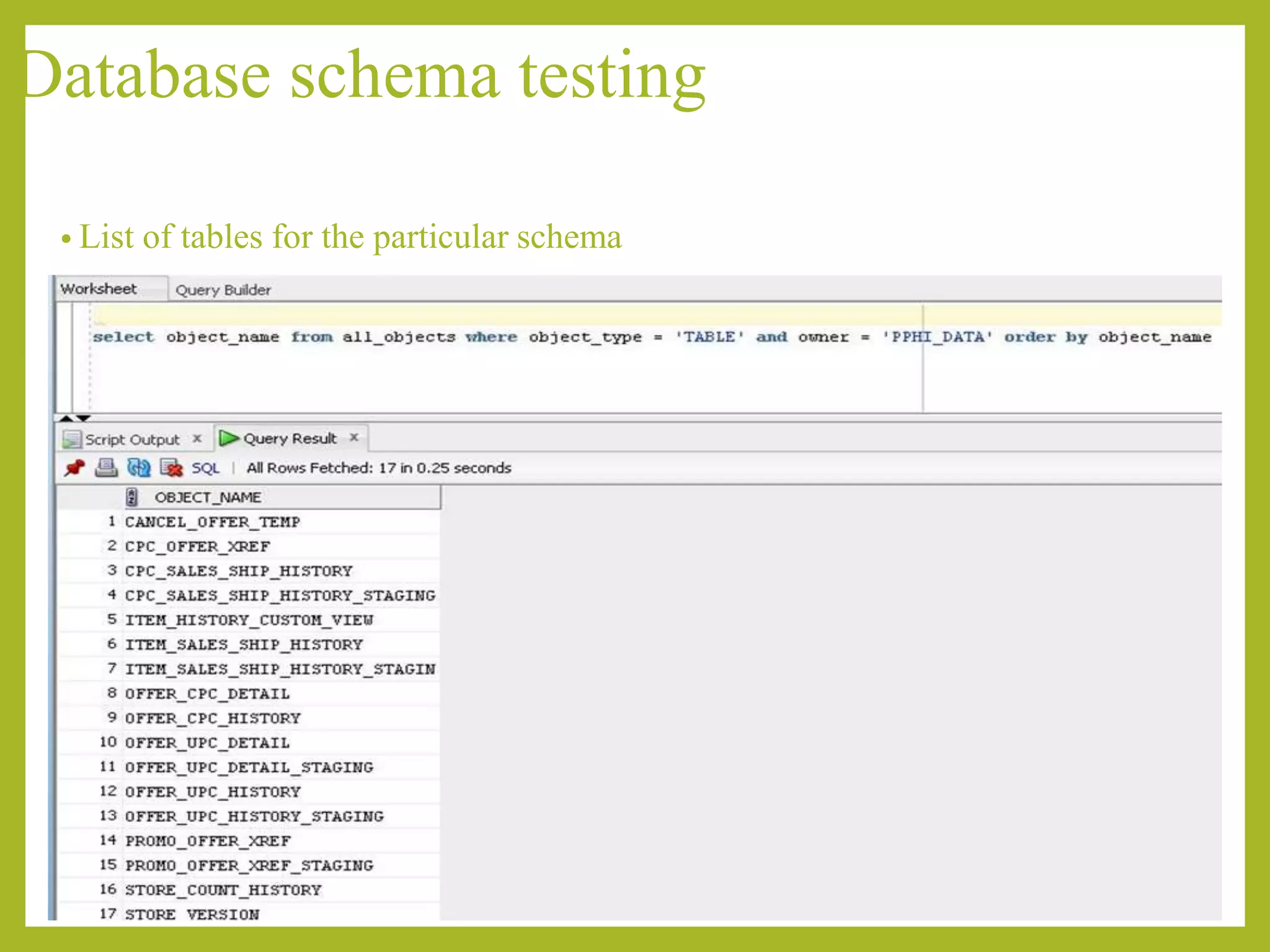Image resolution: width=1270 pixels, height=952 pixels.
Task: Select row ITEM_HISTORY_CUSTOM_VIEW
Action: [249, 620]
